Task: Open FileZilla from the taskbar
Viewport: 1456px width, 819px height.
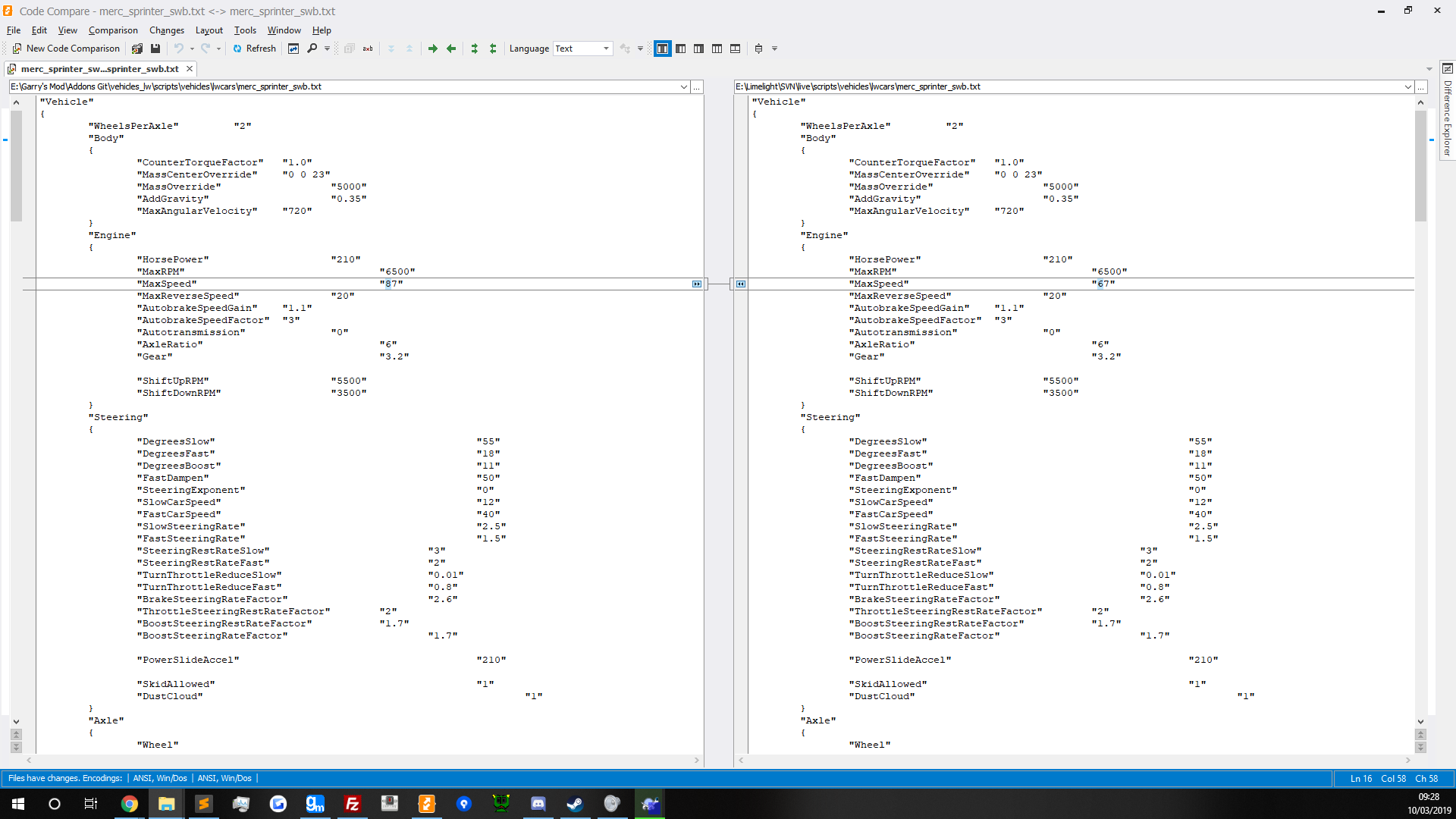Action: 353,804
